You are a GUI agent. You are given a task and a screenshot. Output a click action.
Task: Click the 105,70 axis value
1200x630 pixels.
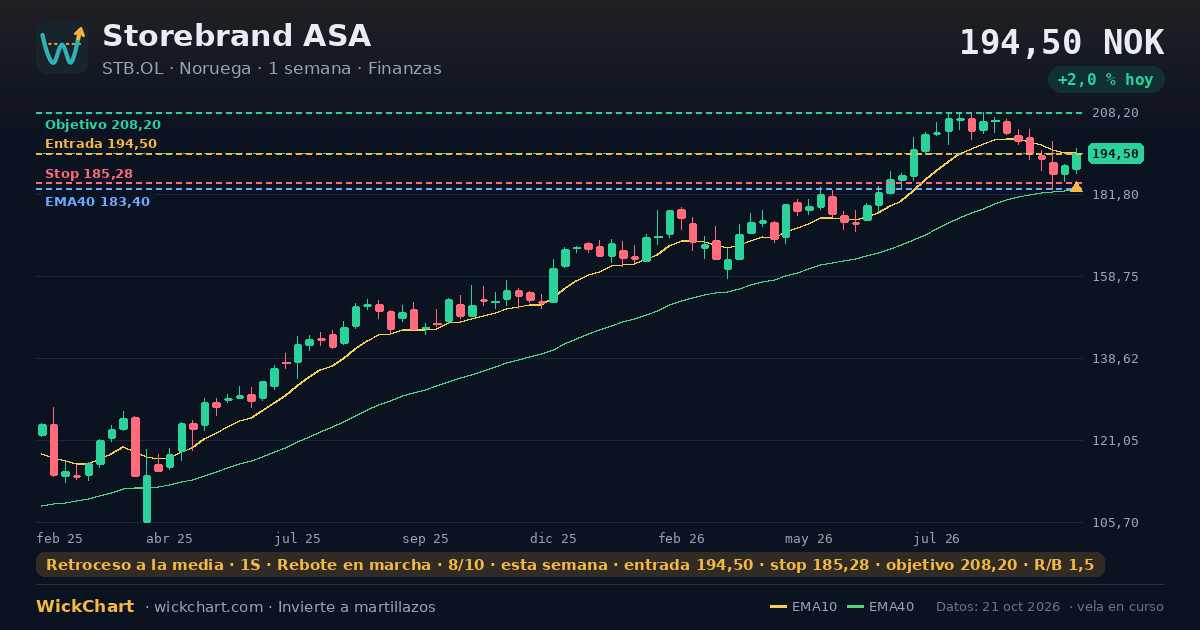(1115, 522)
